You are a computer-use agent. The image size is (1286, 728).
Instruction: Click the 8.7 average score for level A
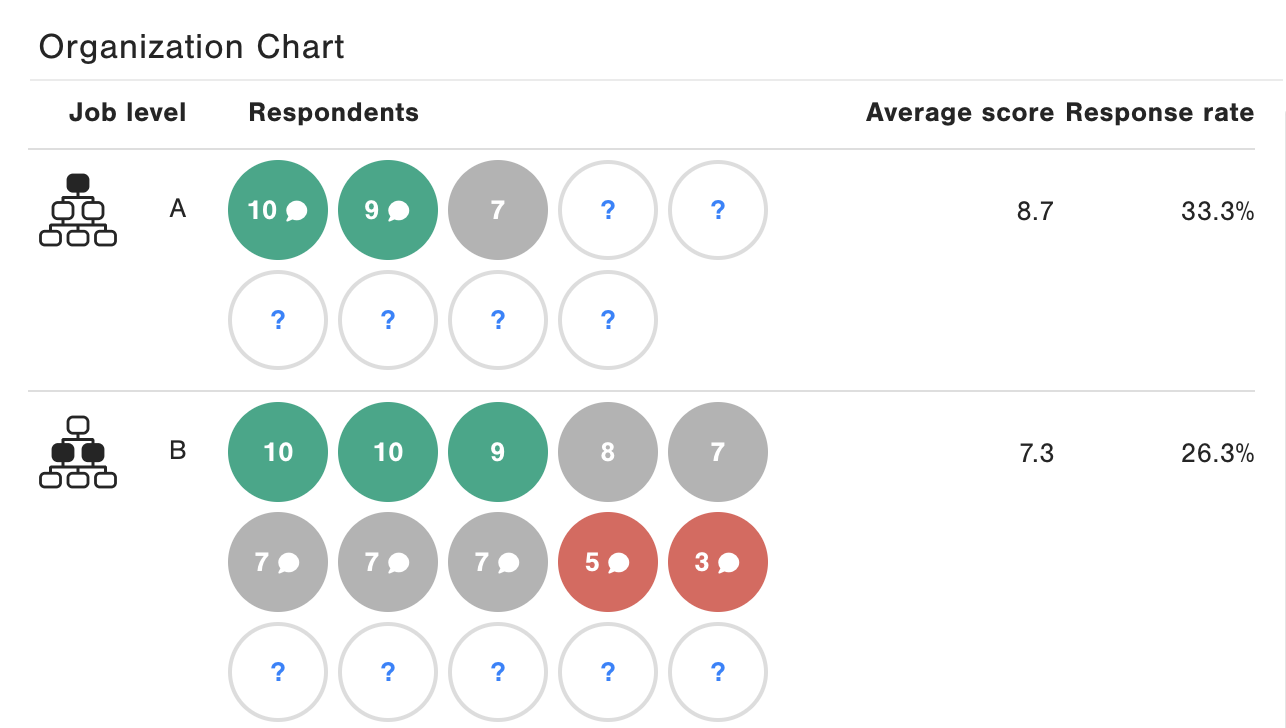(1035, 211)
